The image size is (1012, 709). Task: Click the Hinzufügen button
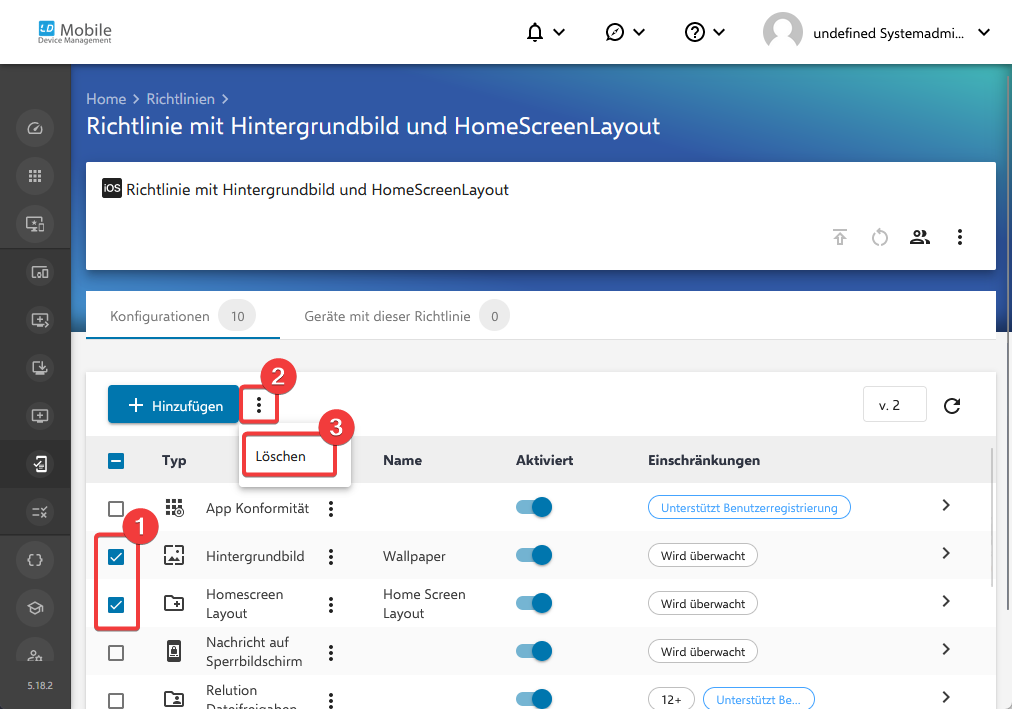[x=173, y=405]
